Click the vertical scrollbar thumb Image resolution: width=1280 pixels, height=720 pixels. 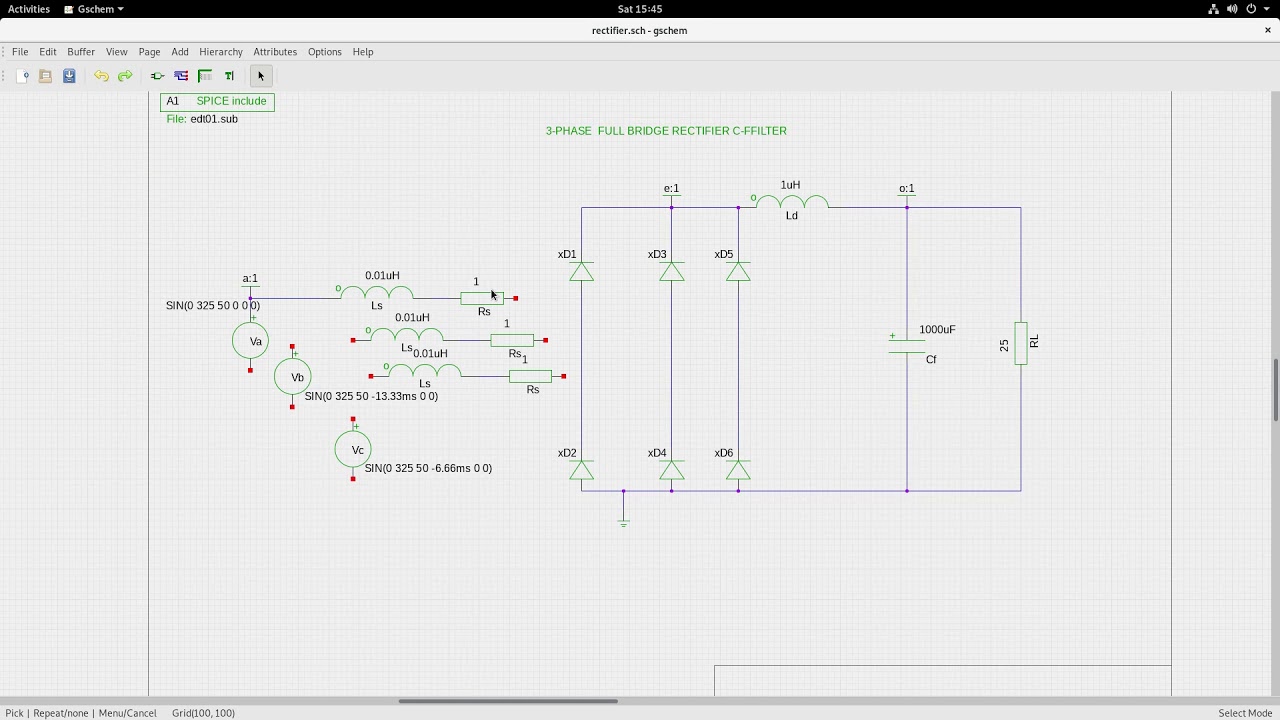1275,390
